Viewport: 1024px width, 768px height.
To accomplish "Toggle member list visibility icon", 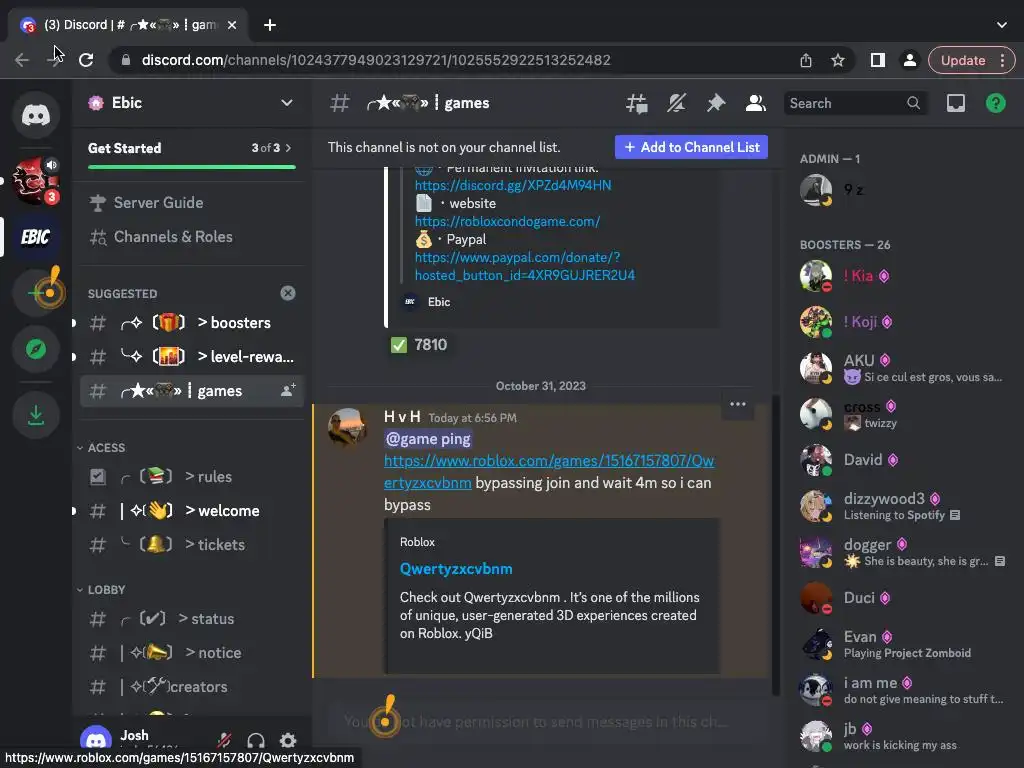I will 756,103.
